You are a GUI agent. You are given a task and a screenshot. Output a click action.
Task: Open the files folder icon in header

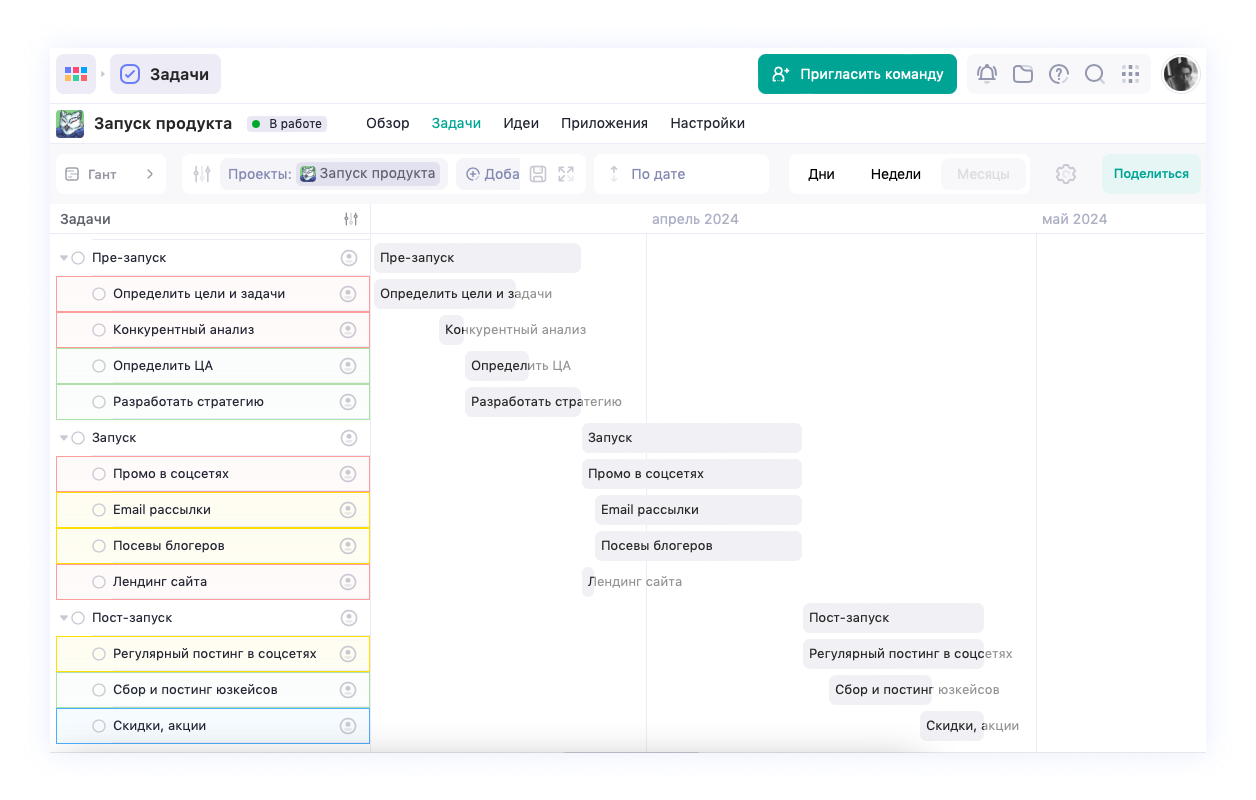(1022, 74)
